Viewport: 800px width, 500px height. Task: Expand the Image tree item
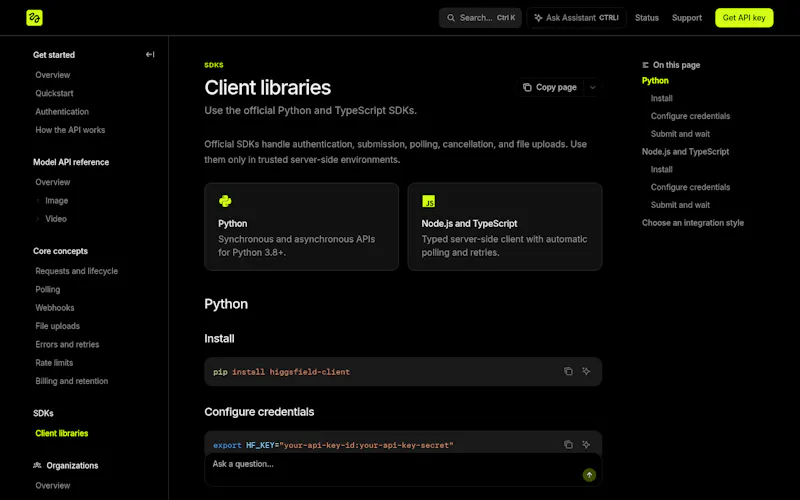(38, 201)
